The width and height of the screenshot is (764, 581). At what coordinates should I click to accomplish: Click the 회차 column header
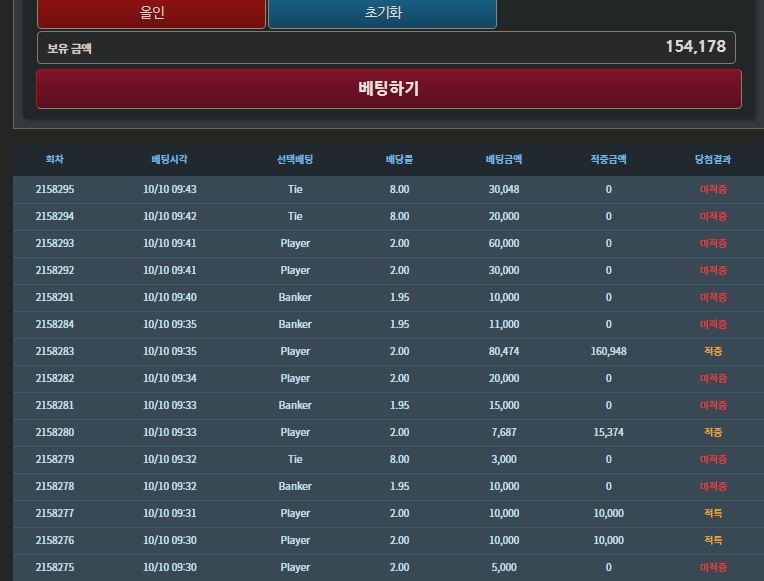pos(55,159)
